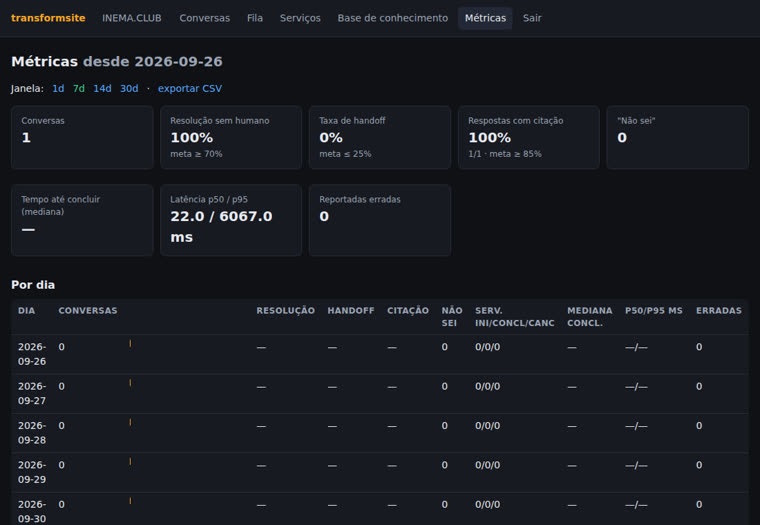Click the Resolução sem humano card

[x=231, y=137]
